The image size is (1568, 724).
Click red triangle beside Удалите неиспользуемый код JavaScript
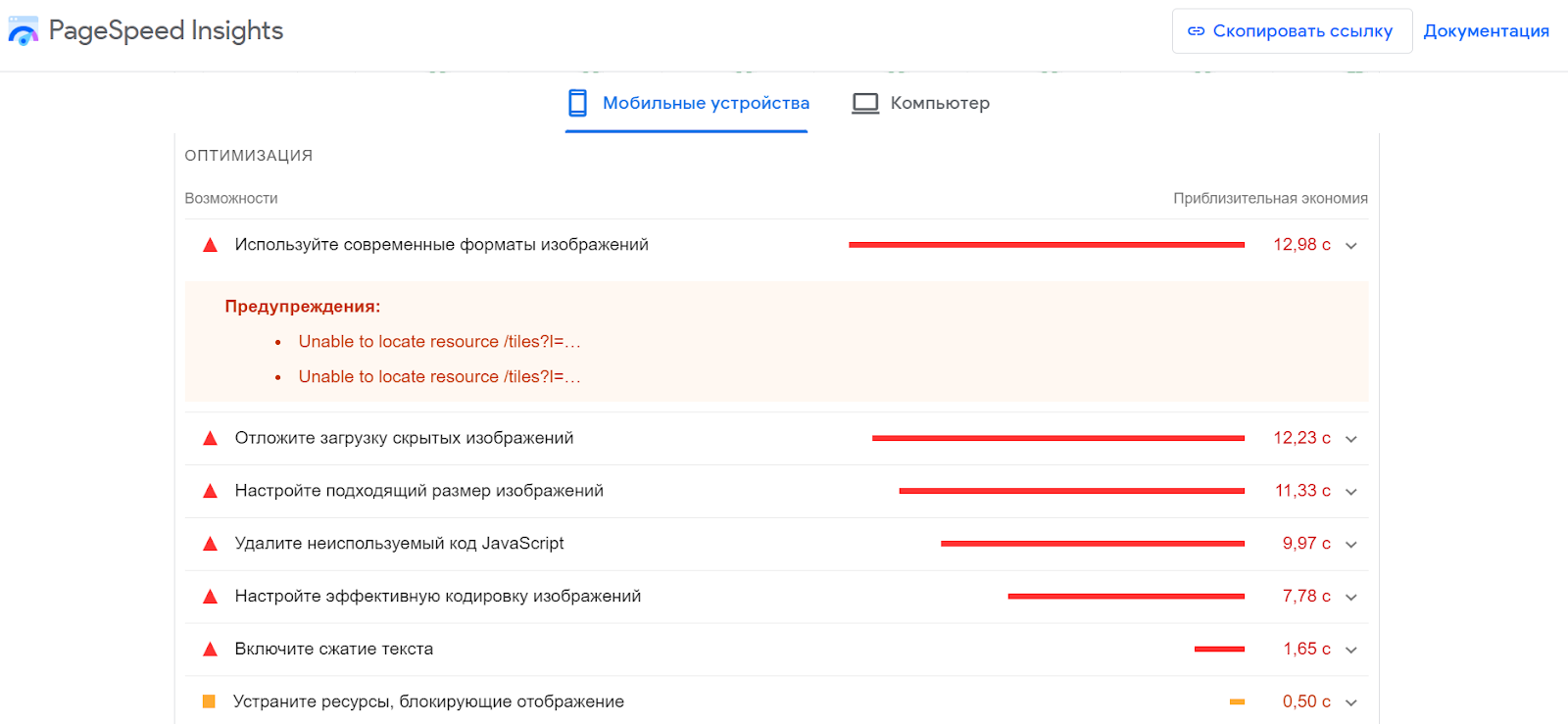(x=210, y=544)
